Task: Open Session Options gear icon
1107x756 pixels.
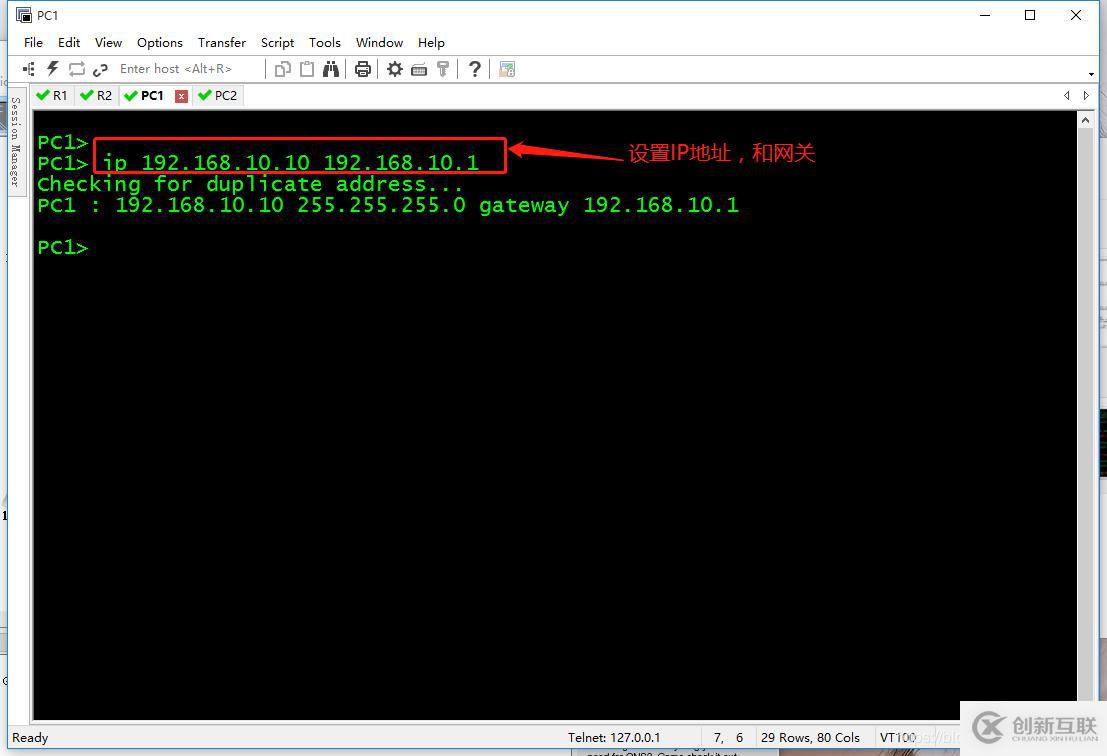Action: (x=395, y=68)
